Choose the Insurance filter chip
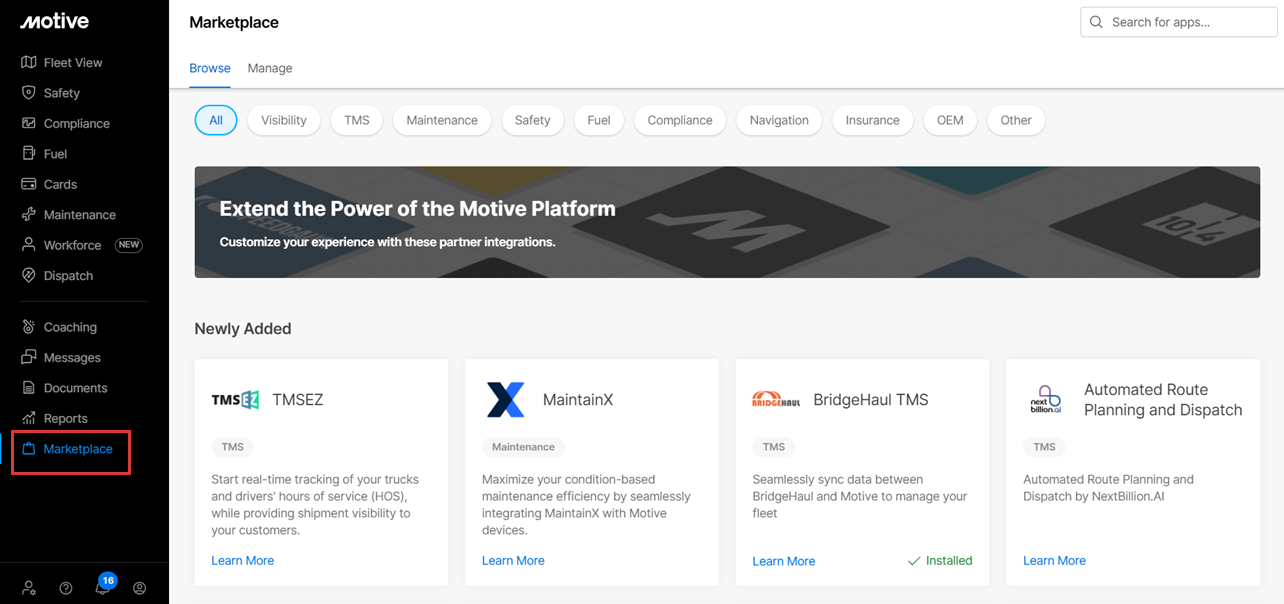The image size is (1284, 604). pos(872,120)
